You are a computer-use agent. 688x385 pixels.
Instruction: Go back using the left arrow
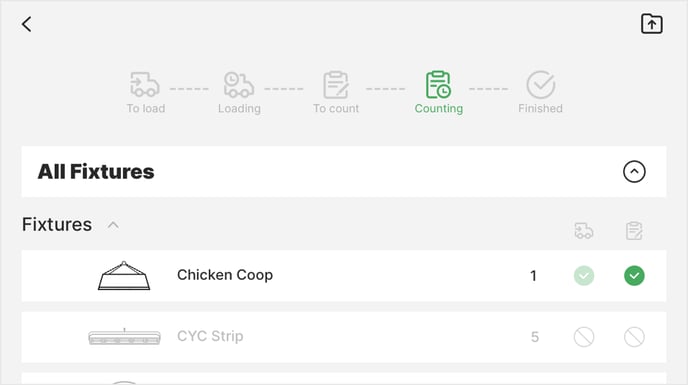pyautogui.click(x=27, y=24)
